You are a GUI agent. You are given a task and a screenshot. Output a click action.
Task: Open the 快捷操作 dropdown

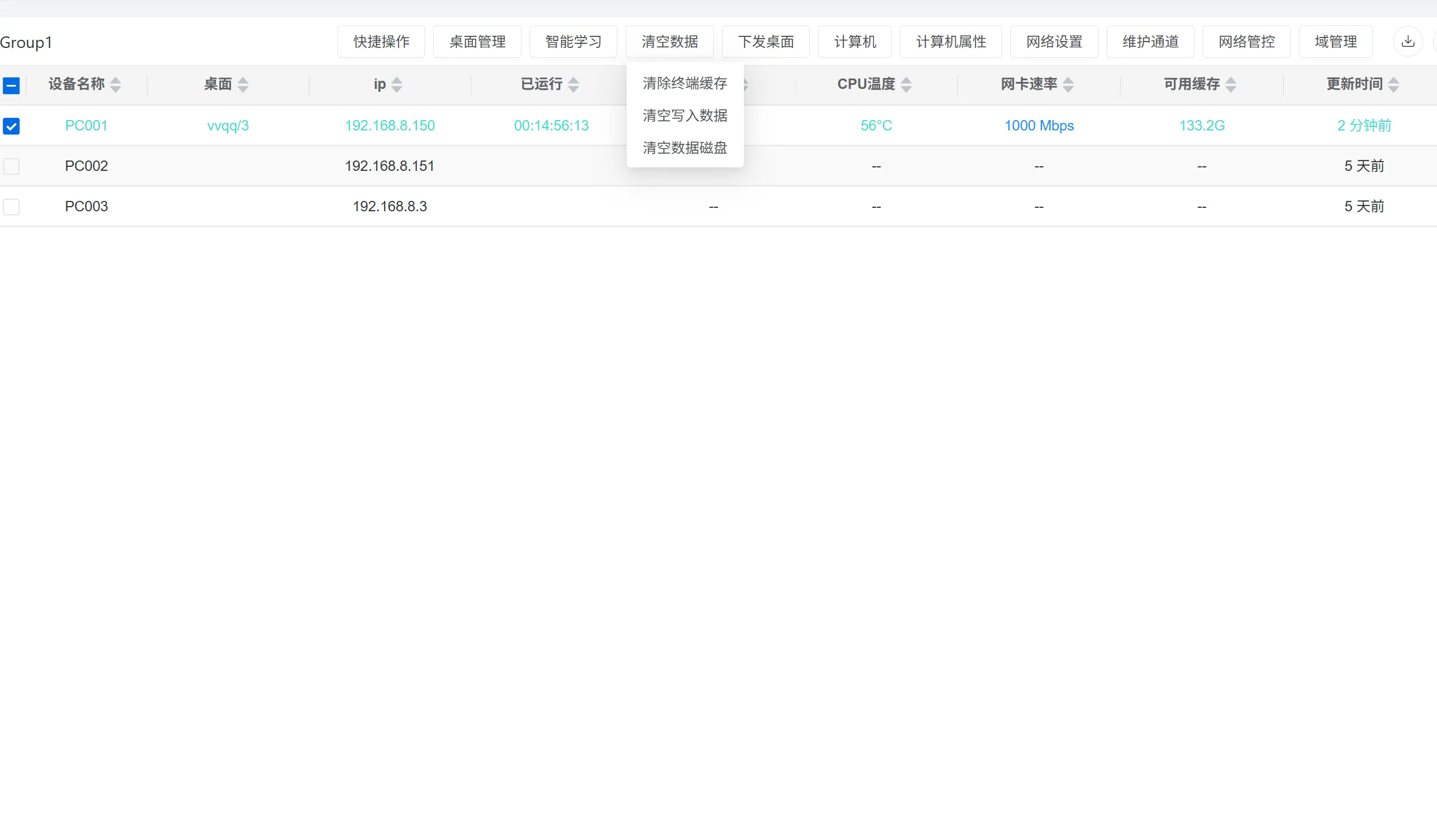click(x=380, y=41)
